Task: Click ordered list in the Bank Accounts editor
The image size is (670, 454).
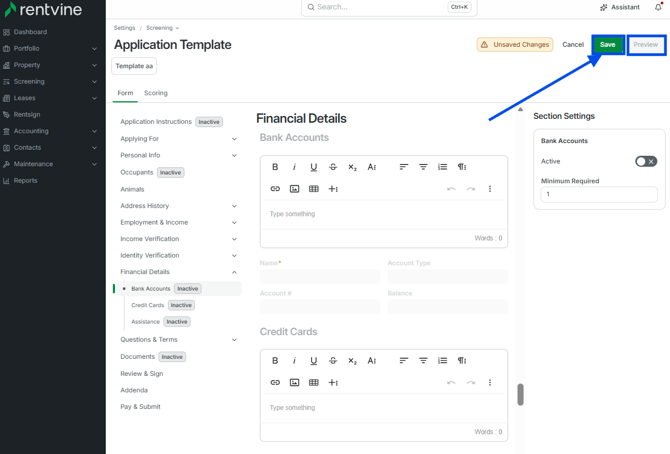Action: click(443, 167)
